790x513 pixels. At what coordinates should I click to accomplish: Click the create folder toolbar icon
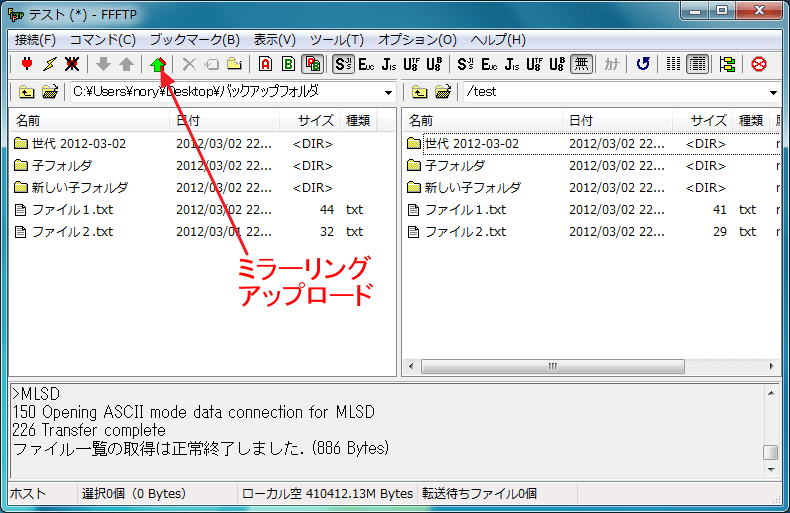coord(234,64)
